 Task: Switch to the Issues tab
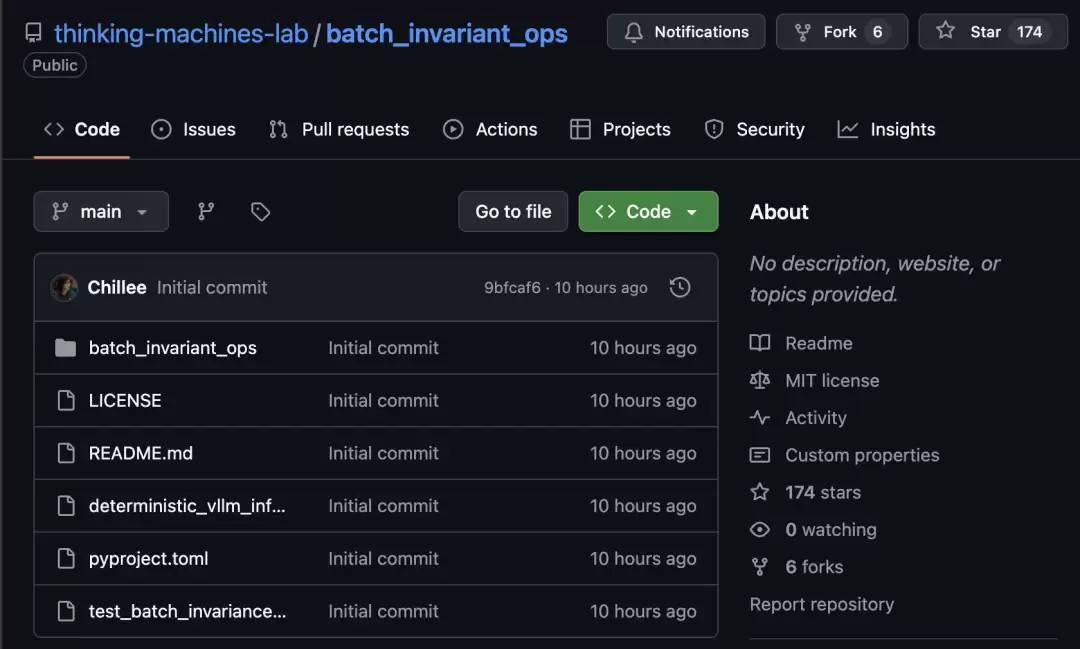coord(194,129)
